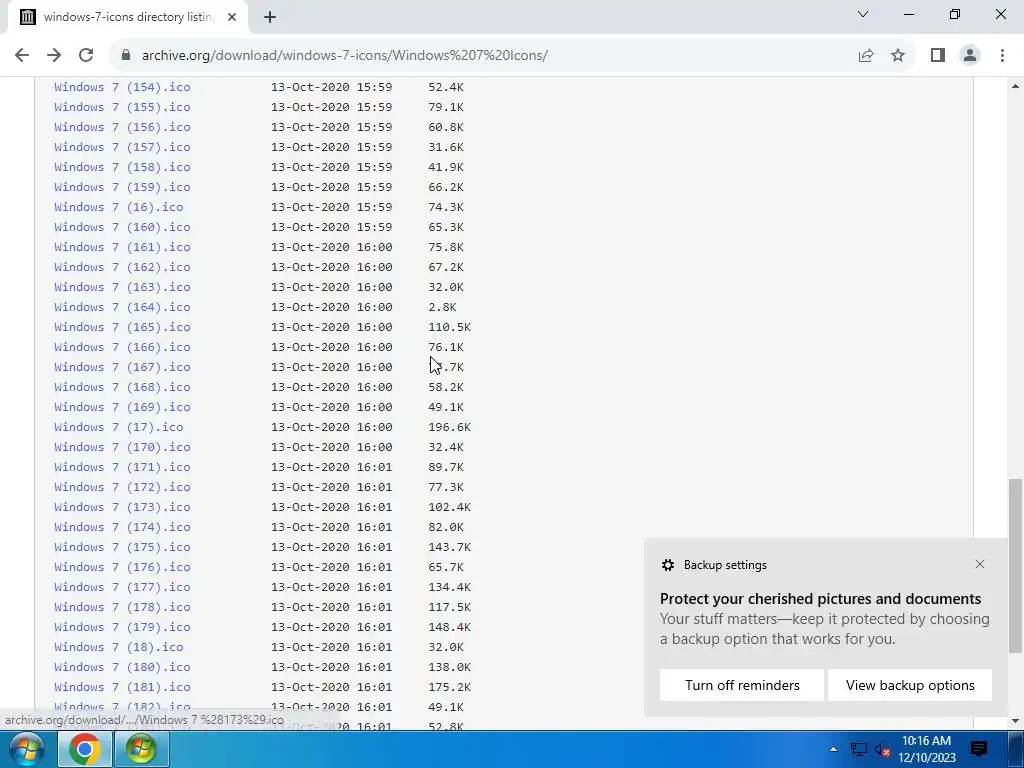Image resolution: width=1024 pixels, height=768 pixels.
Task: Open Windows 7 (159).ico link
Action: [122, 187]
